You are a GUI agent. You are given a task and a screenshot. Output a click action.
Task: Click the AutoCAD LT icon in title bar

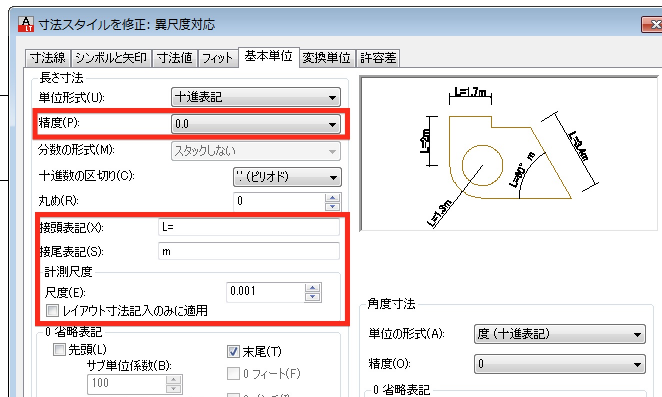[x=26, y=24]
